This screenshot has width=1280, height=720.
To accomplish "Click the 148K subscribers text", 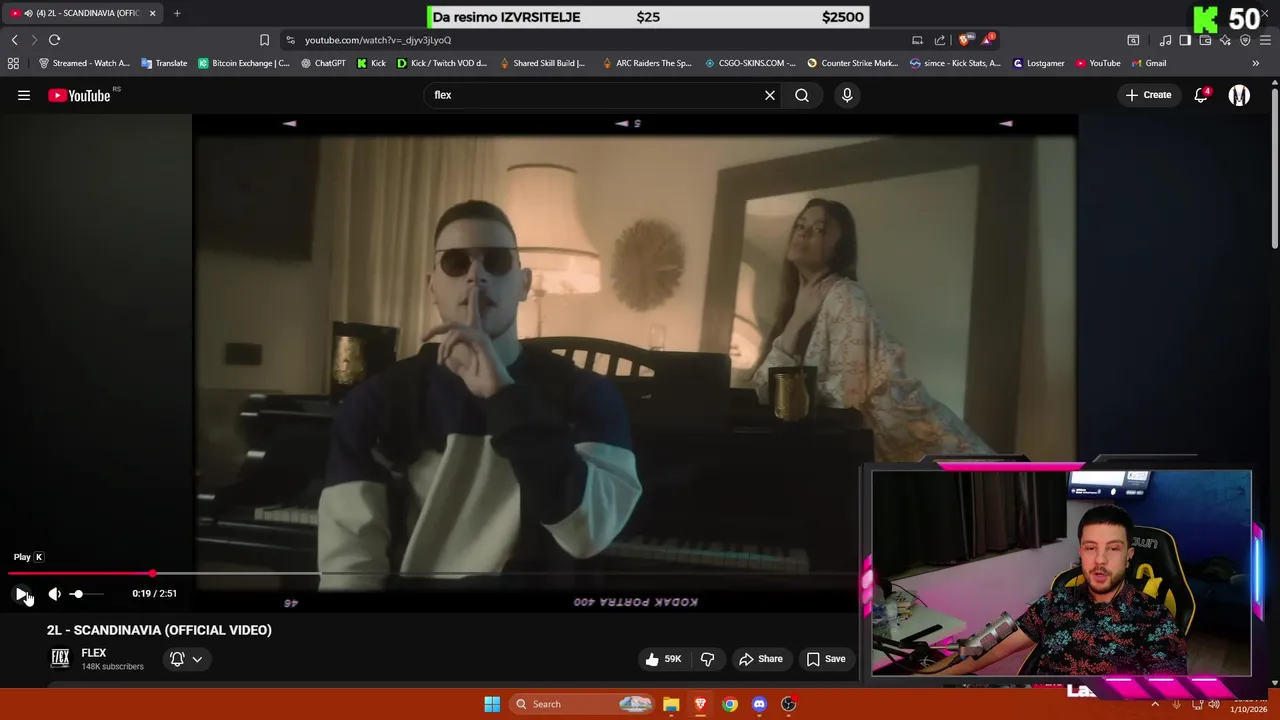I will (x=112, y=667).
